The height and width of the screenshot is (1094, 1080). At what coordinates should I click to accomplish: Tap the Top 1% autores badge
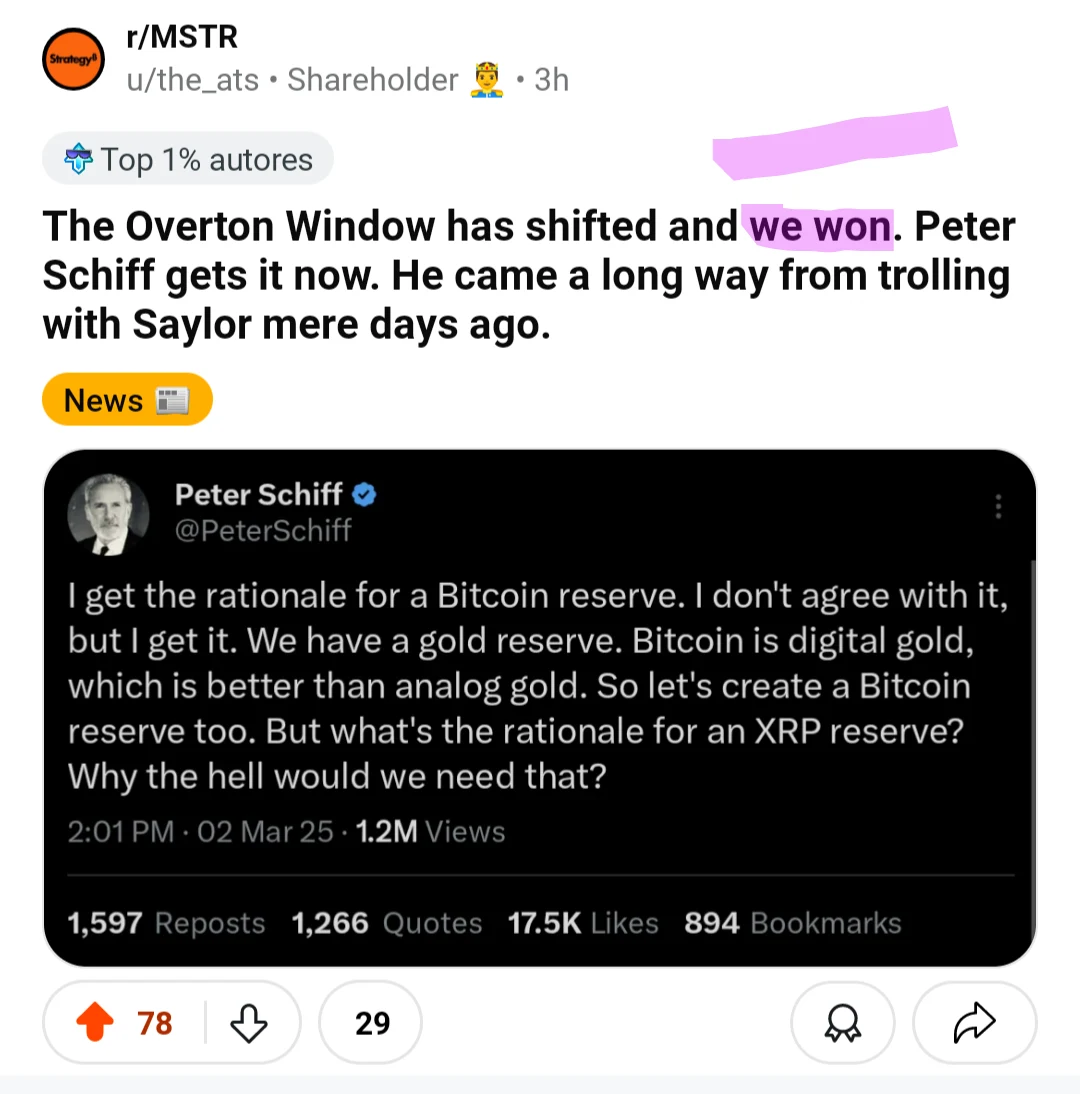coord(188,159)
